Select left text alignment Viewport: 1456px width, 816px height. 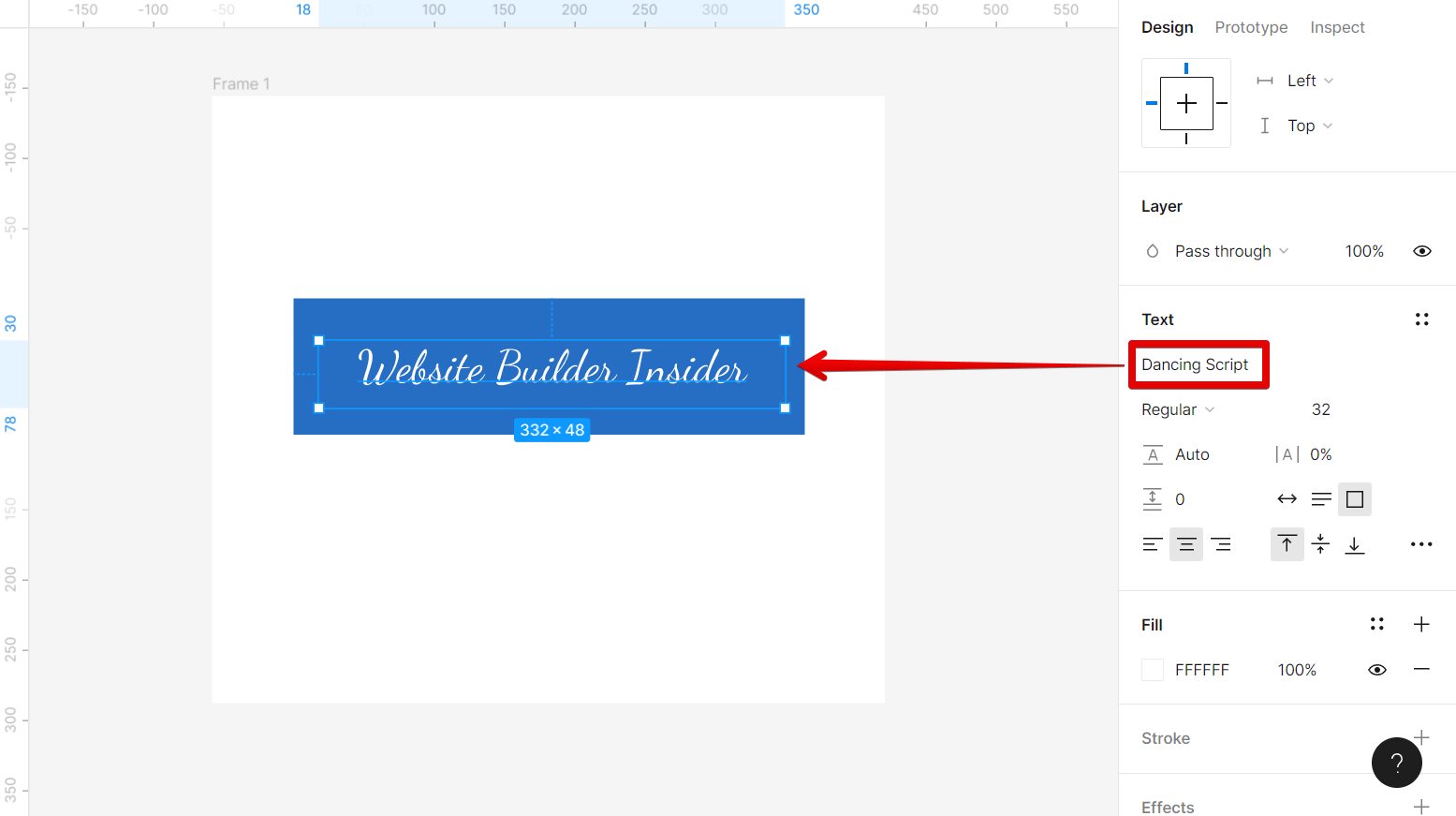pyautogui.click(x=1153, y=543)
